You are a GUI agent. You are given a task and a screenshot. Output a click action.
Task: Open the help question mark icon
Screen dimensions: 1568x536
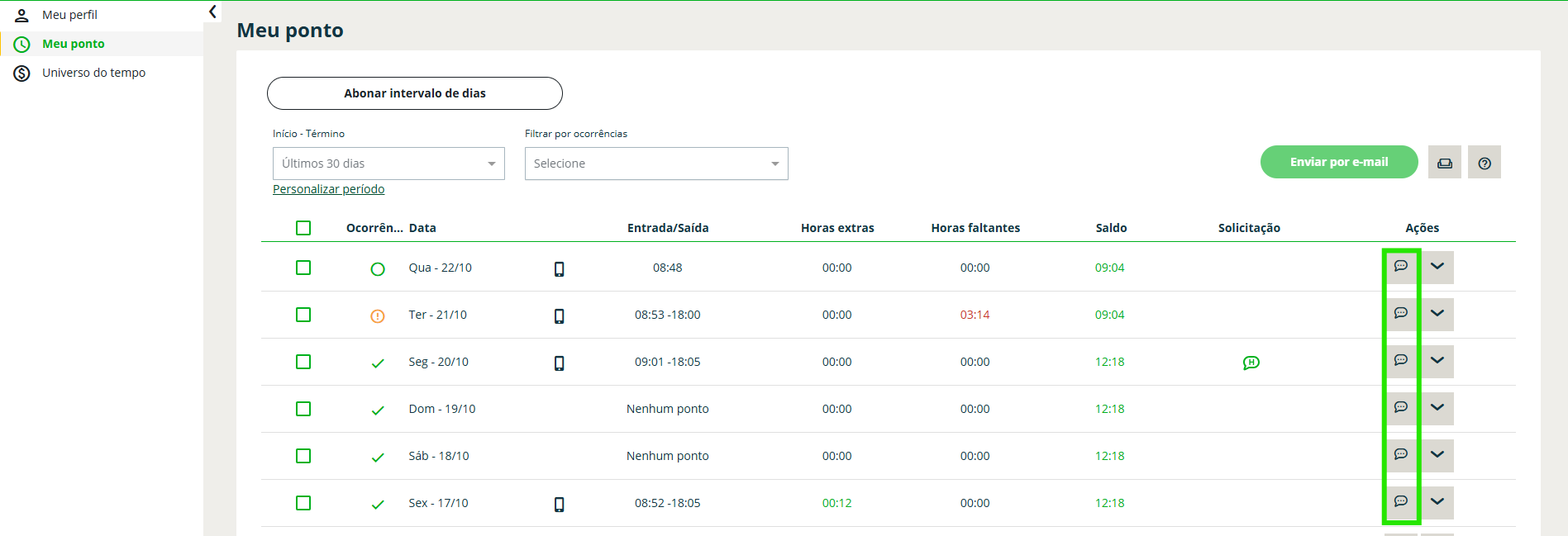coord(1484,163)
